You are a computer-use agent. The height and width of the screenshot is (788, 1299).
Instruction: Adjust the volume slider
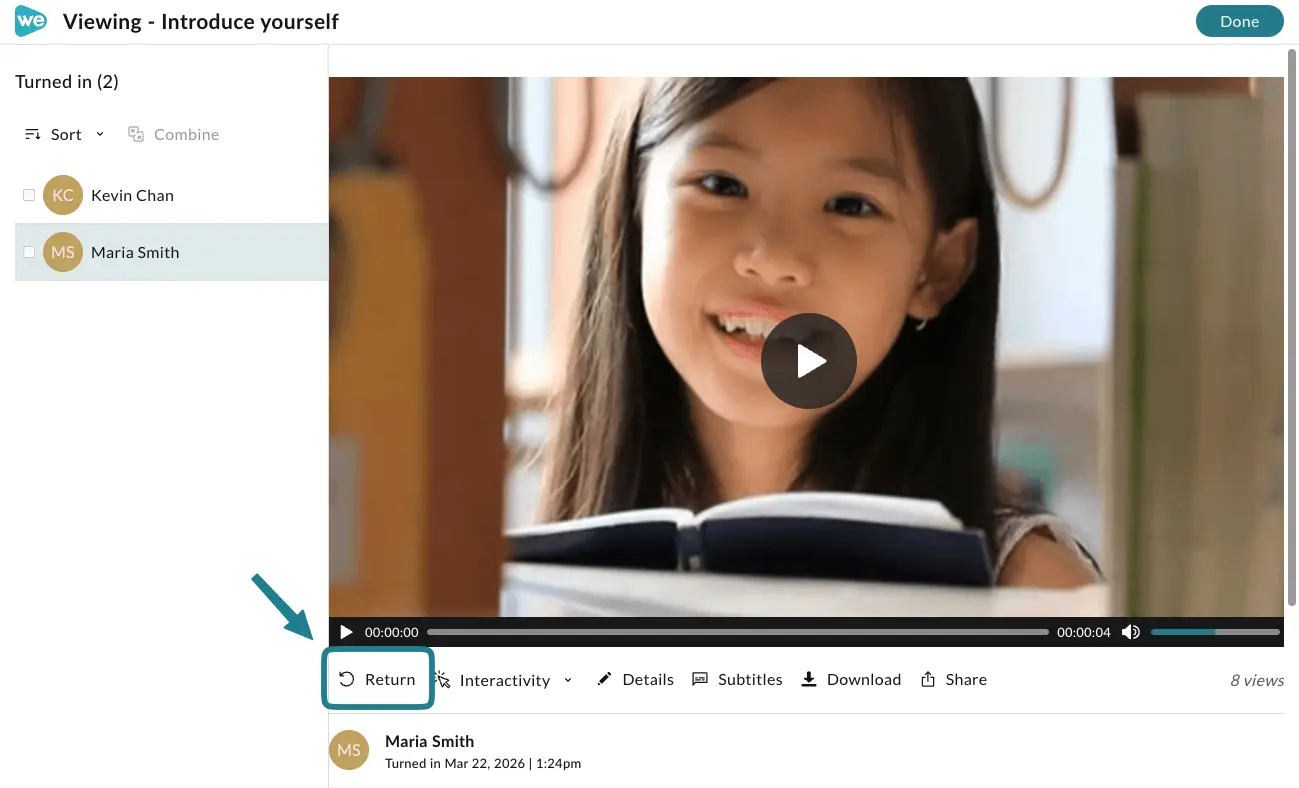pos(1215,632)
